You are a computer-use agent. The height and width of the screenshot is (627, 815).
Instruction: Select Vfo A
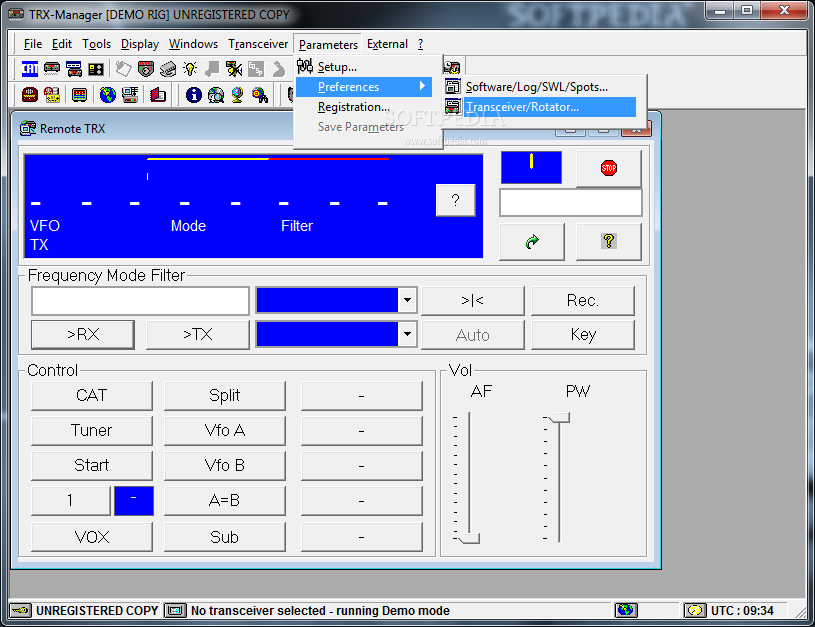[225, 430]
